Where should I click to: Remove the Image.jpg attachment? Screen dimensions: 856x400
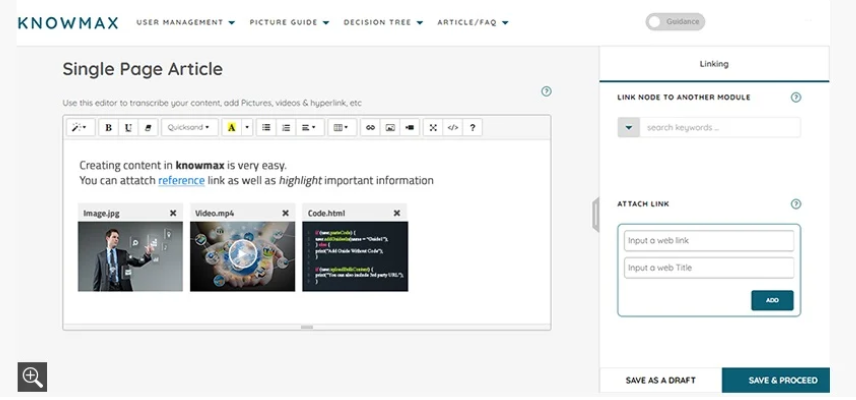[x=173, y=213]
